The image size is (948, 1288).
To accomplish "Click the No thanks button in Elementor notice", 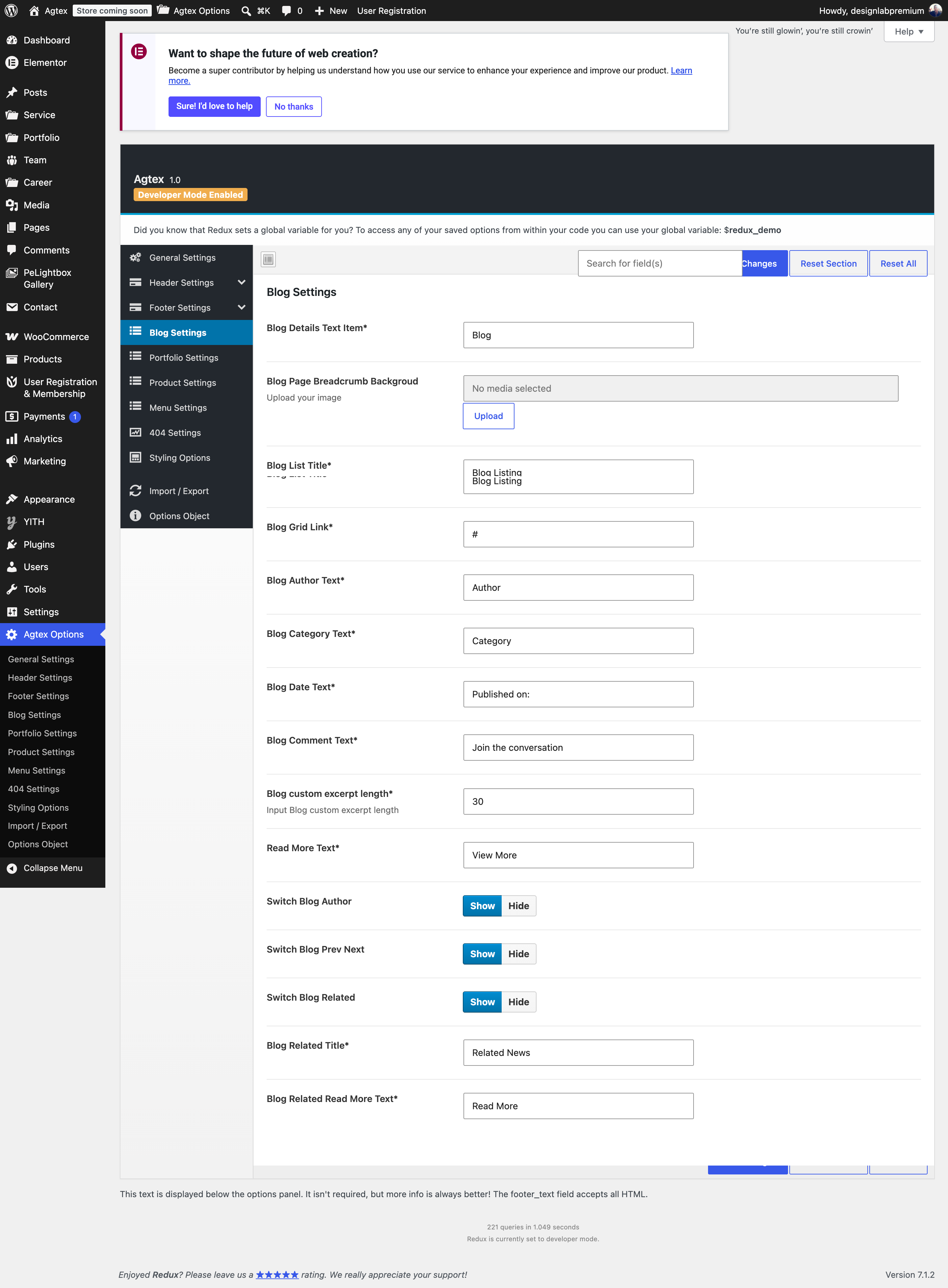I will tap(294, 107).
